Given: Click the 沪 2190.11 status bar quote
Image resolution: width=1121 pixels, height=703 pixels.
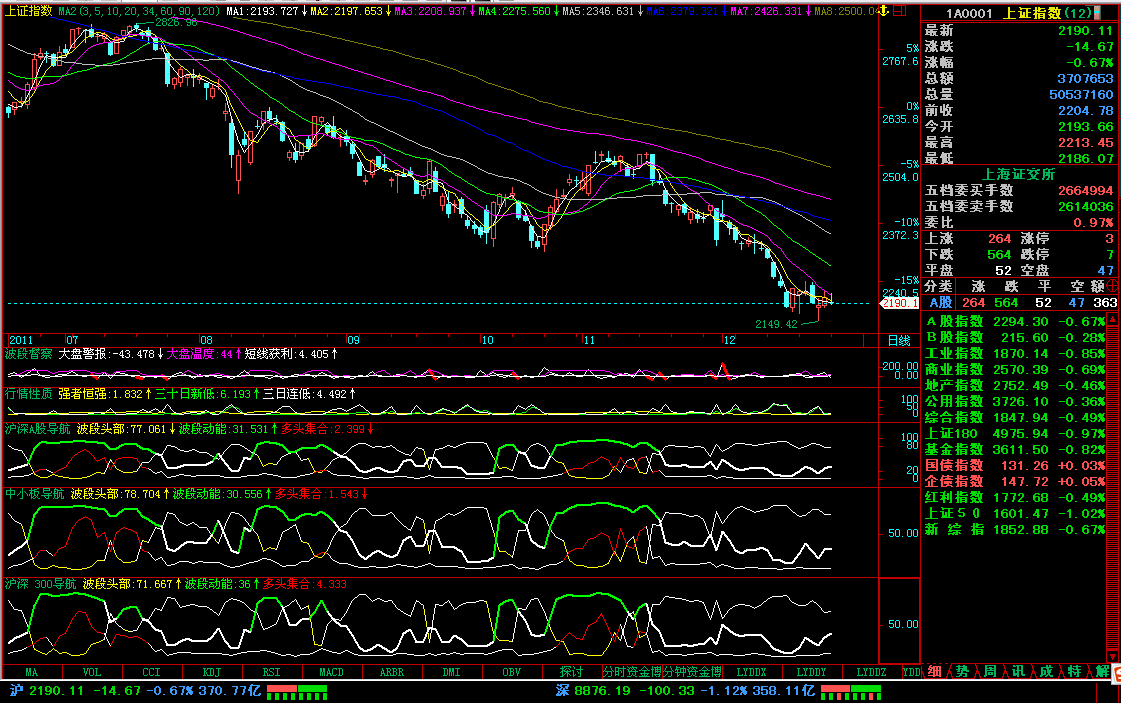Looking at the screenshot, I should [136, 691].
